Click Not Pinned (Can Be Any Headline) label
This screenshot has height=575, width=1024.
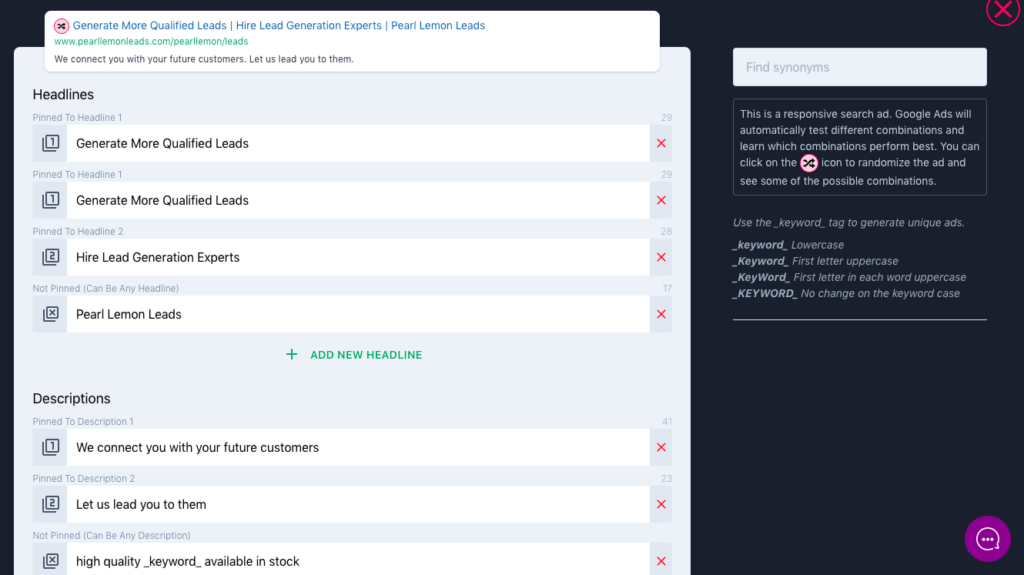tap(106, 288)
